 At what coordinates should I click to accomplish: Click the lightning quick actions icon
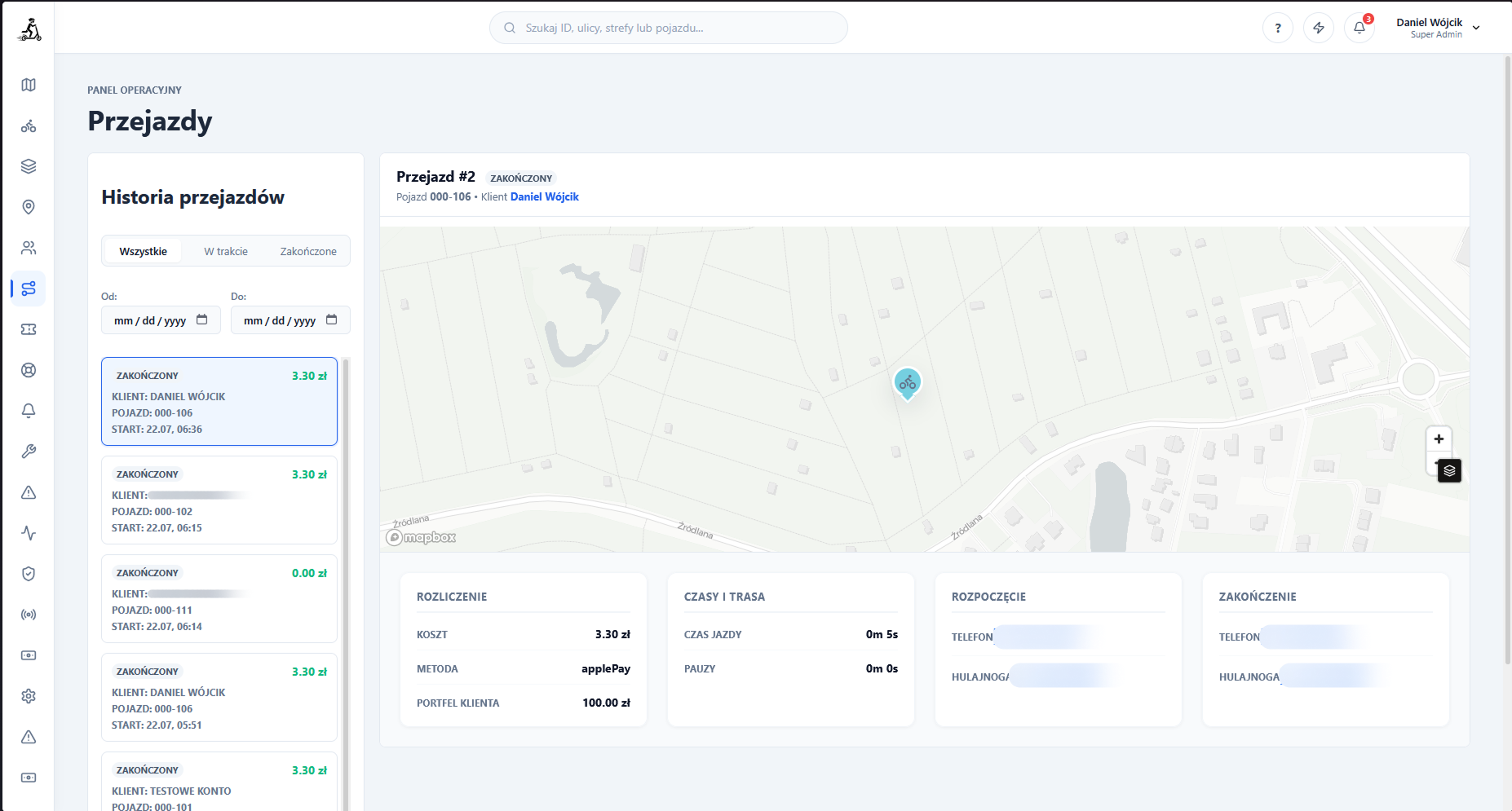pyautogui.click(x=1319, y=28)
